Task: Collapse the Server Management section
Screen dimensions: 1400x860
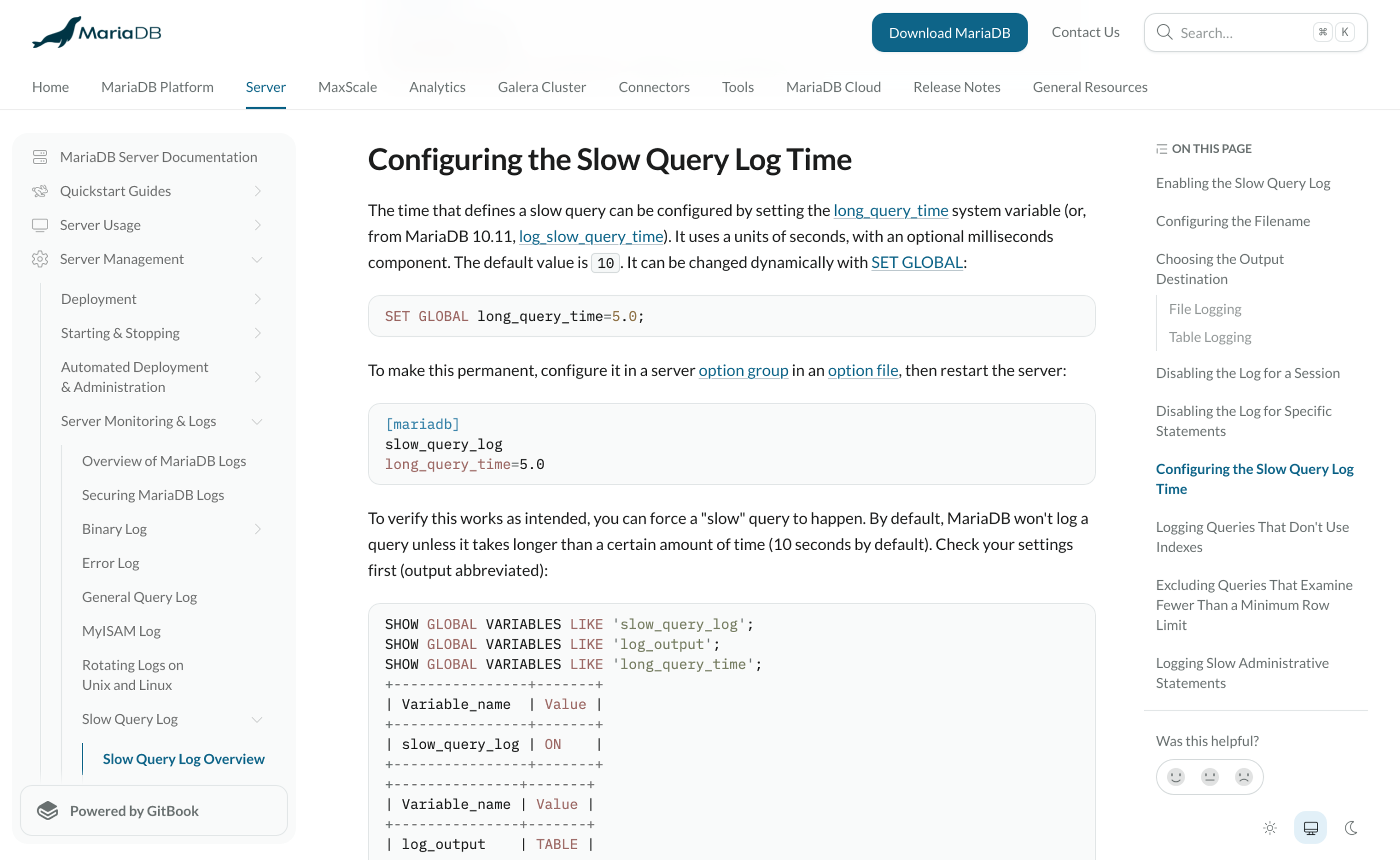Action: click(x=257, y=259)
